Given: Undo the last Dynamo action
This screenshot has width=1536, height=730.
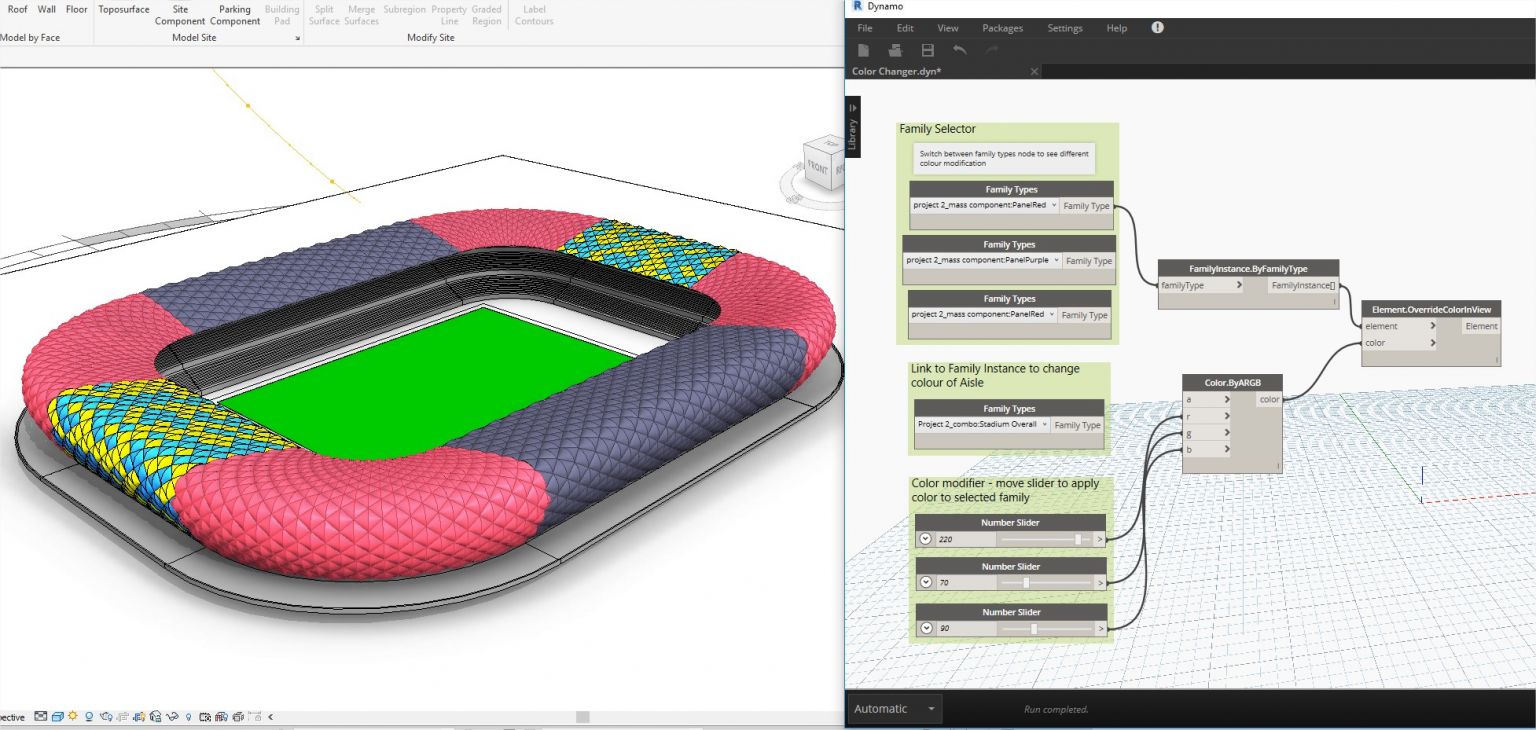Looking at the screenshot, I should 959,49.
